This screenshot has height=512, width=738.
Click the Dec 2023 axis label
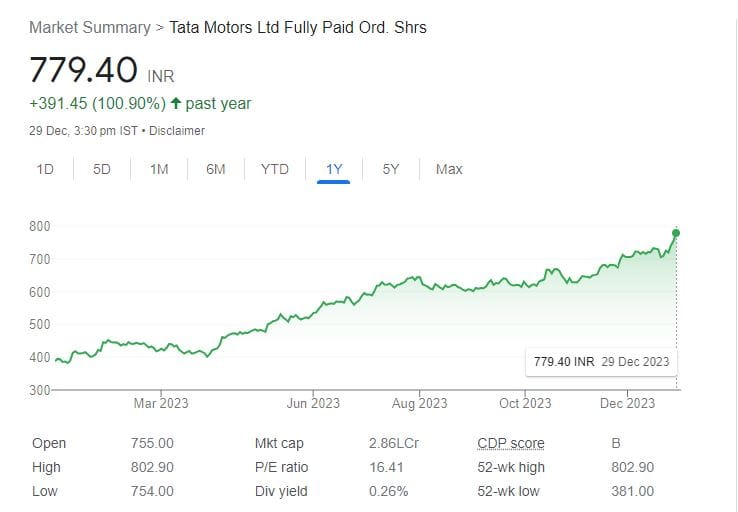(x=628, y=403)
